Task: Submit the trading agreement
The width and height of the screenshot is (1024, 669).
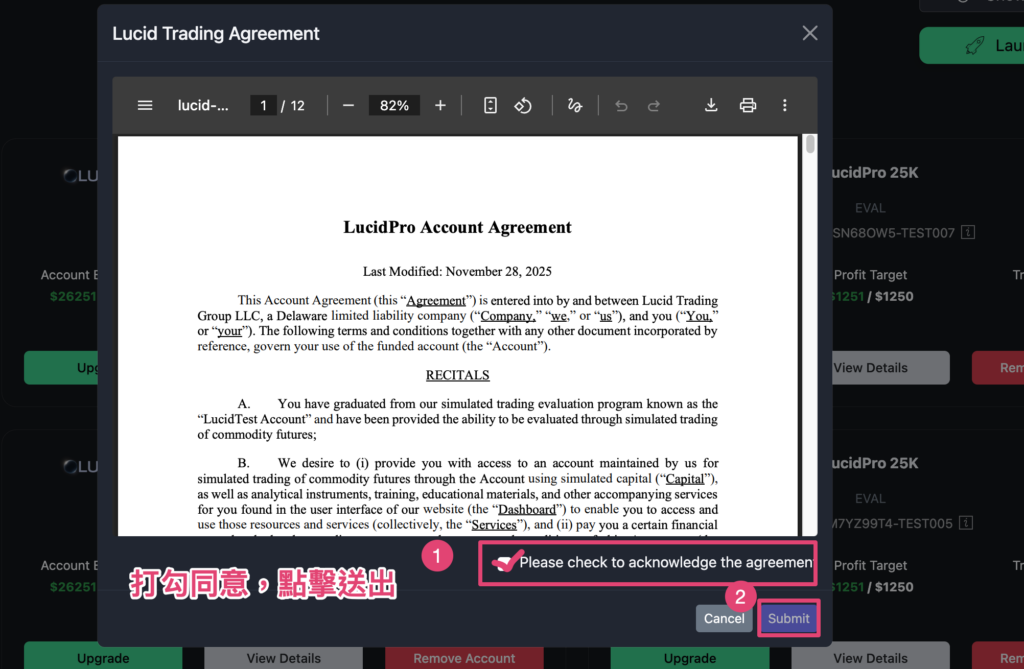Action: click(788, 618)
